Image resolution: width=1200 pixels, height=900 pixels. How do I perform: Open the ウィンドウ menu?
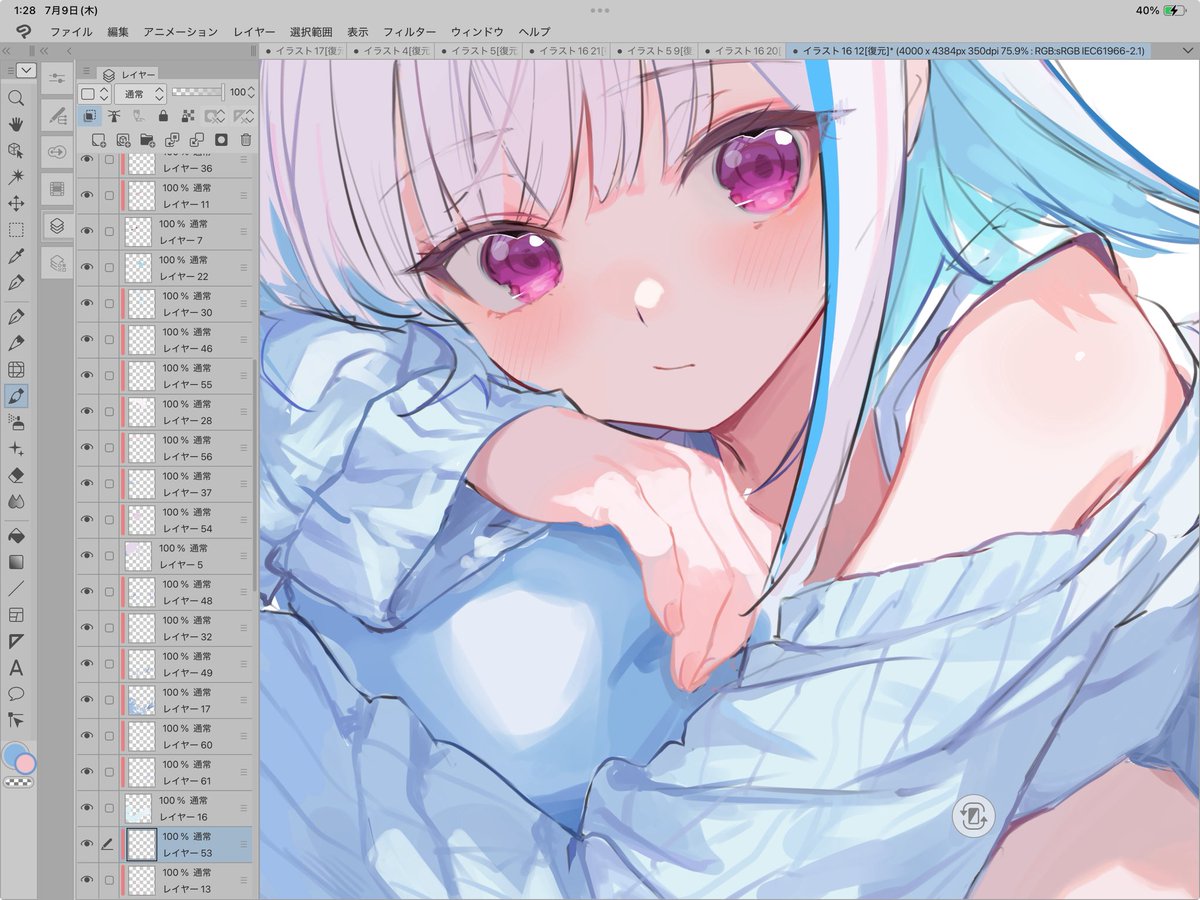tap(477, 32)
